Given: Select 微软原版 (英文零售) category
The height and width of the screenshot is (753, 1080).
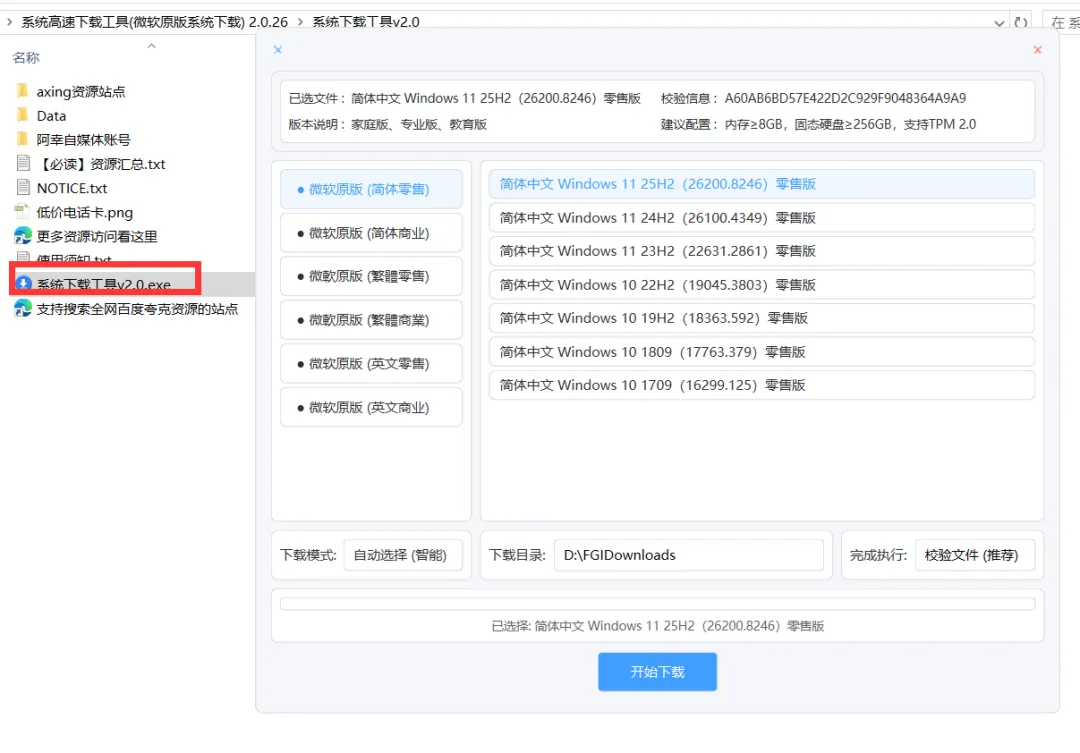Looking at the screenshot, I should (x=371, y=364).
